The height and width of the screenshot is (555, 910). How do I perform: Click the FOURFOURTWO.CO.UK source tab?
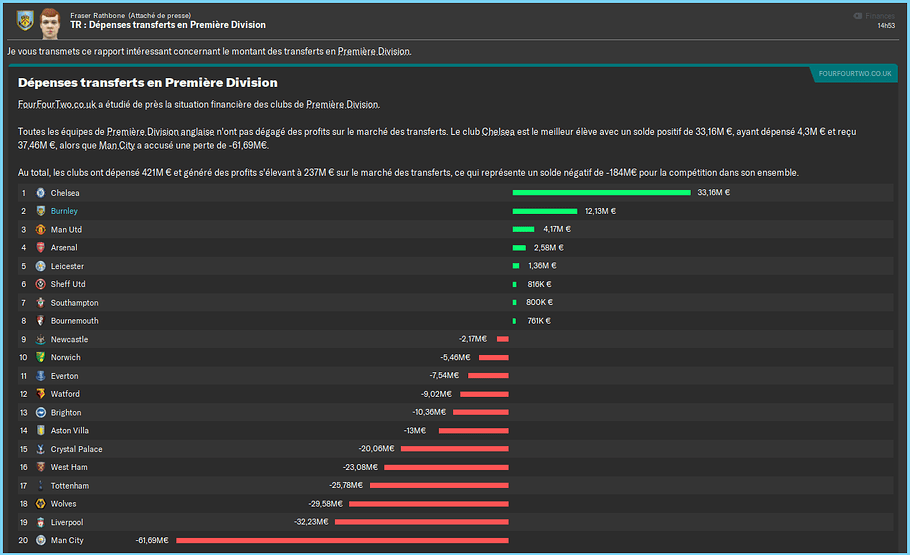pos(854,74)
